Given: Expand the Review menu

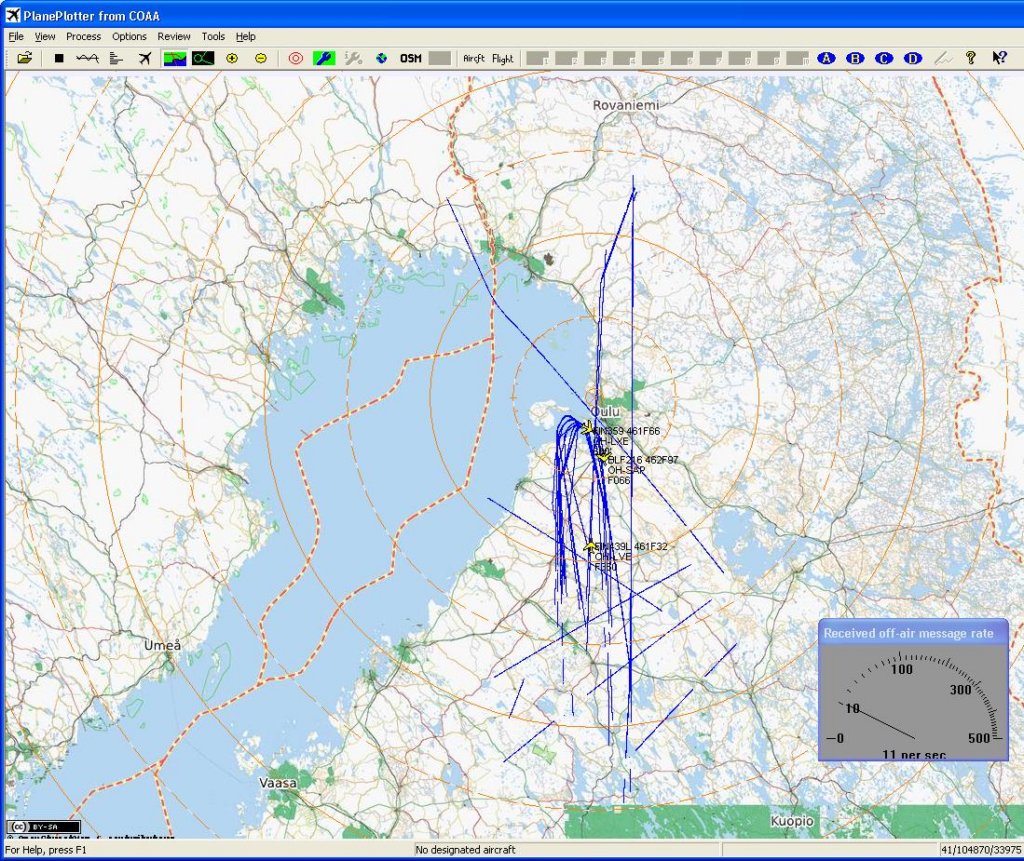Looking at the screenshot, I should tap(174, 36).
